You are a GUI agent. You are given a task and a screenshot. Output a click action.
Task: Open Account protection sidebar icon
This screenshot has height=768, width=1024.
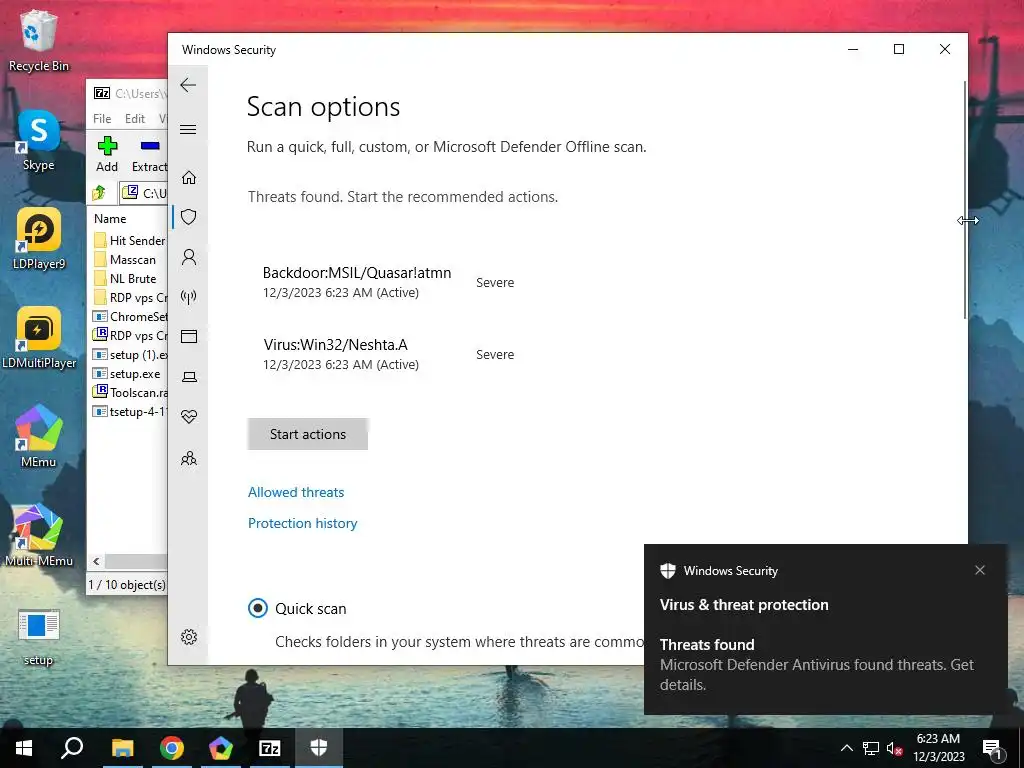[189, 257]
